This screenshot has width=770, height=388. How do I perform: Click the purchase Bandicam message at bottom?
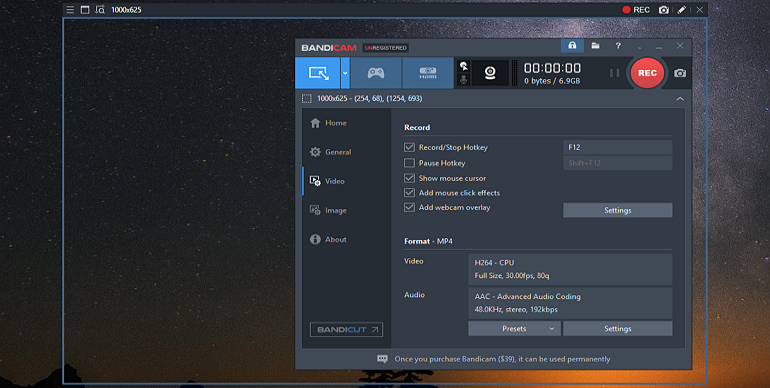coord(502,359)
